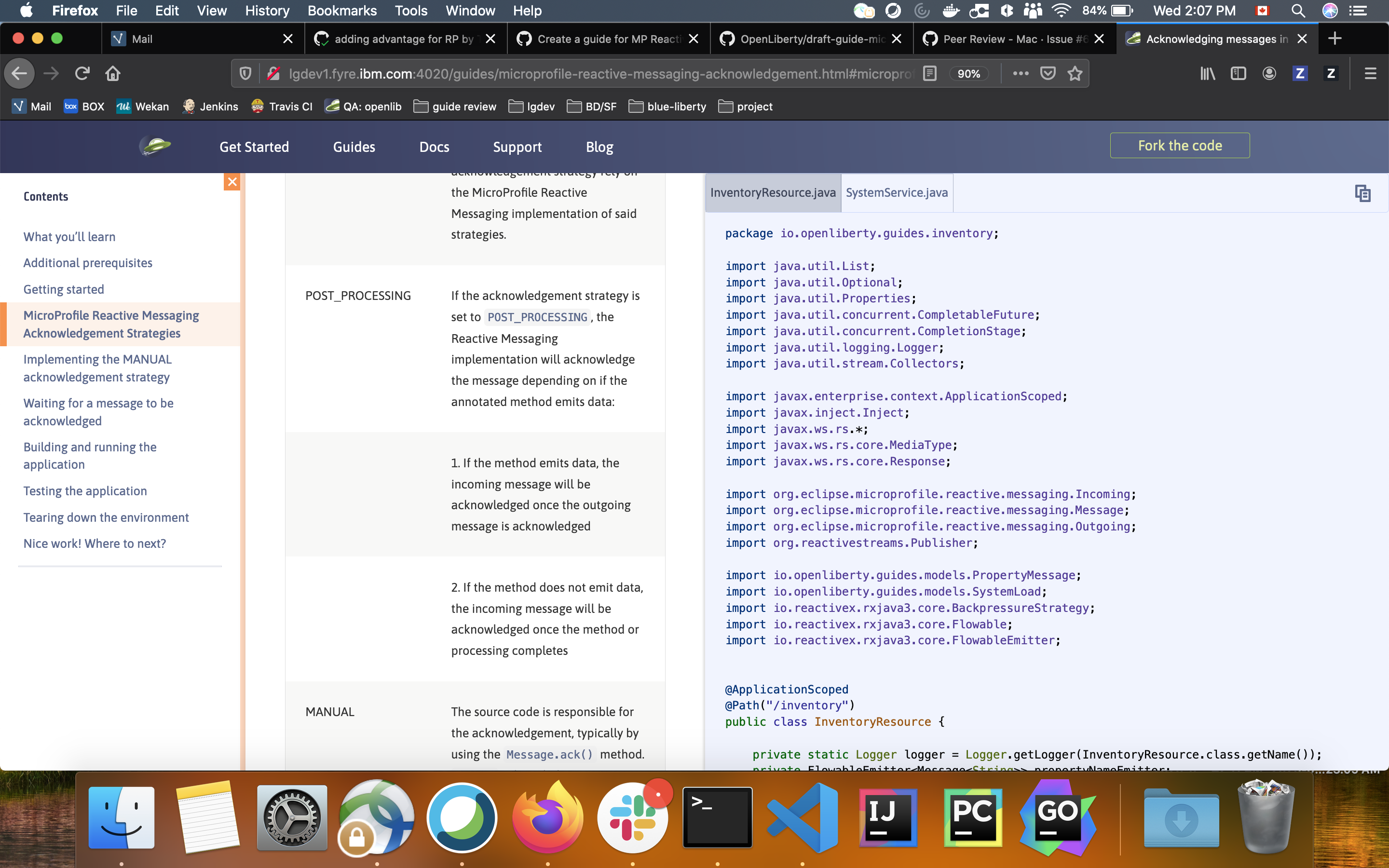Click Save to Pocket icon

1048,73
